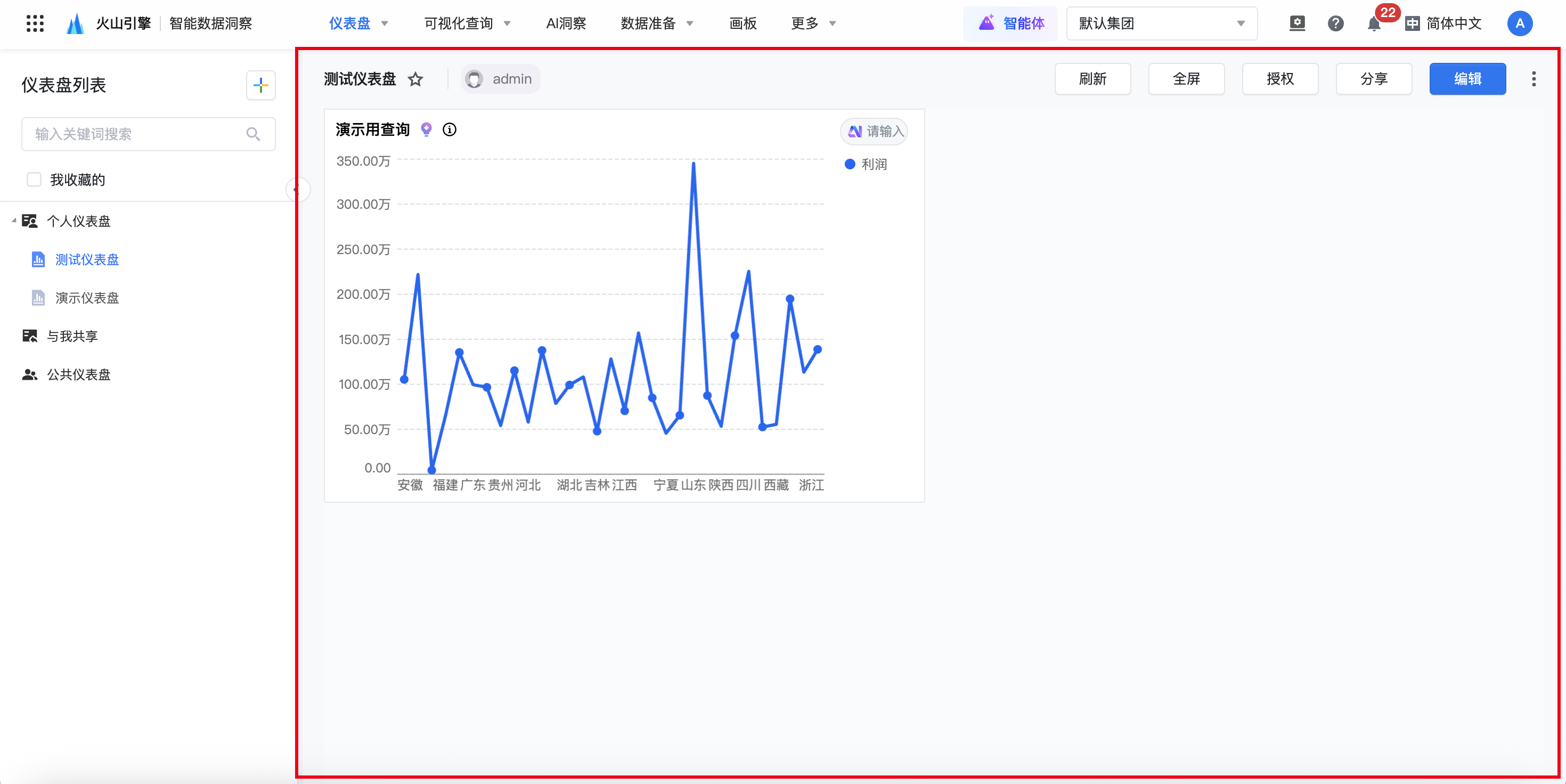The height and width of the screenshot is (784, 1566).
Task: Open the app grid launcher icon
Action: [x=35, y=24]
